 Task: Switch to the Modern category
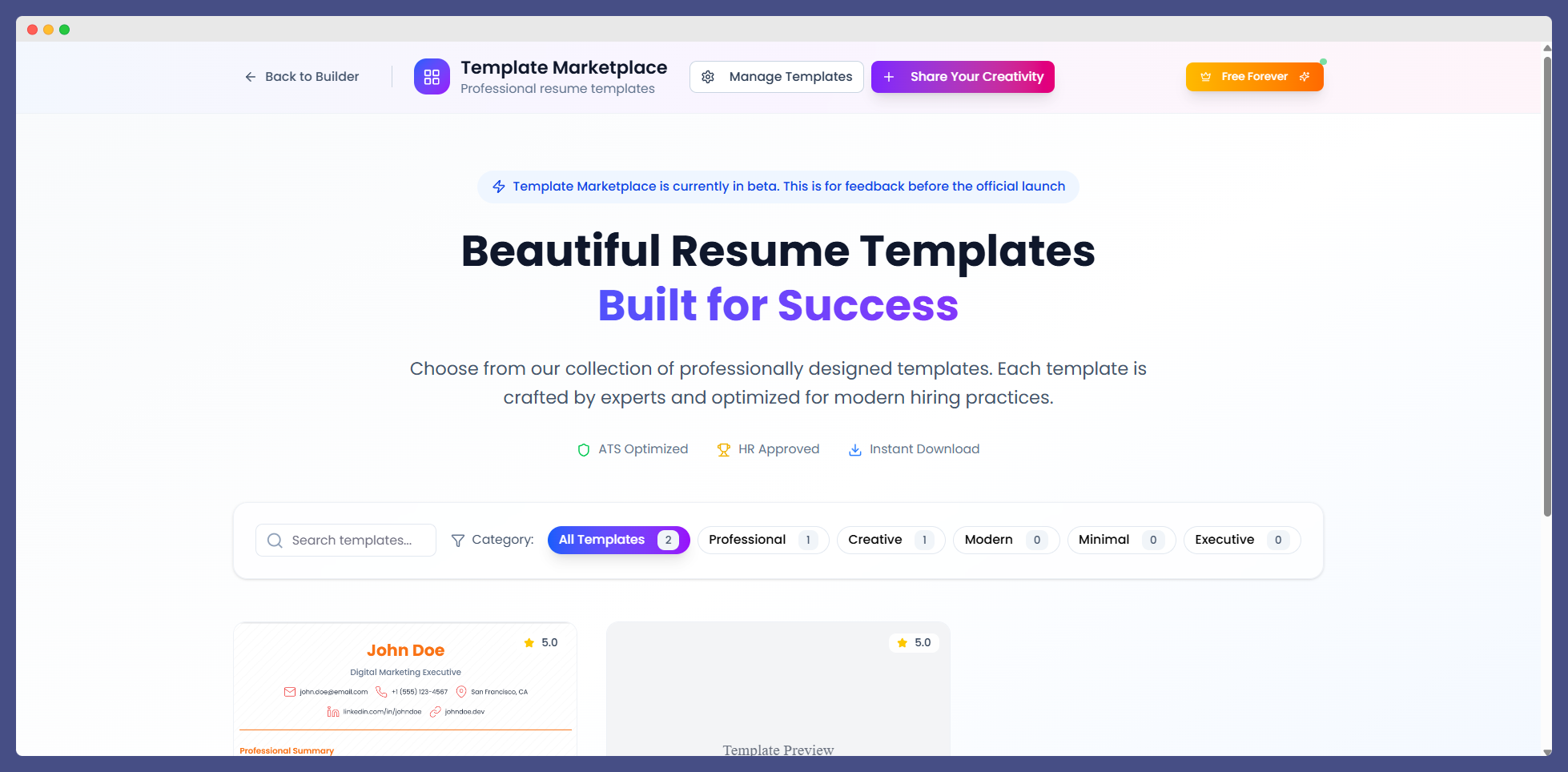coord(1005,540)
